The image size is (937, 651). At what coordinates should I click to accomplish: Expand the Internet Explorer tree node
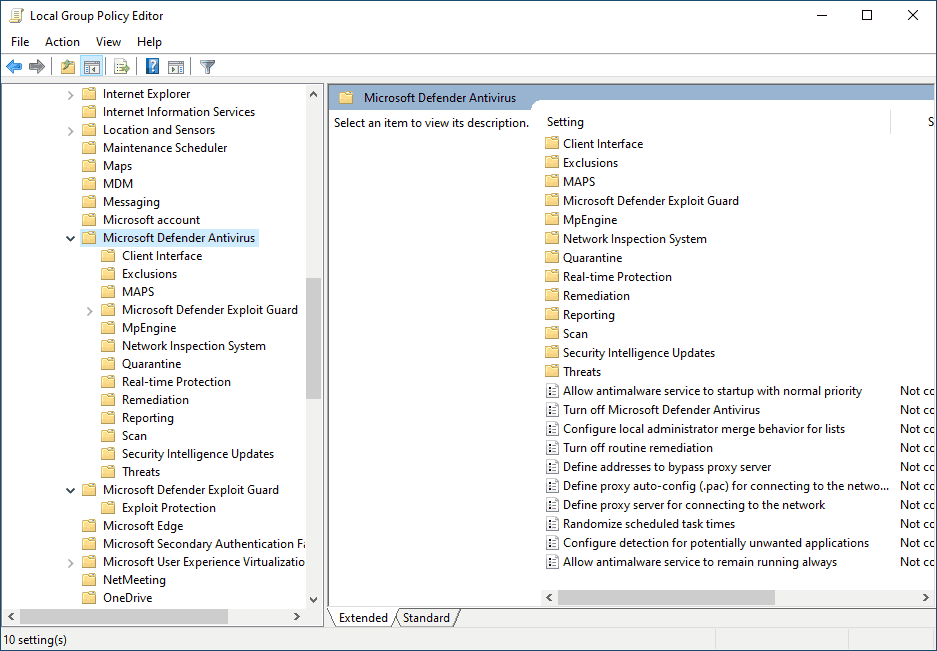71,94
